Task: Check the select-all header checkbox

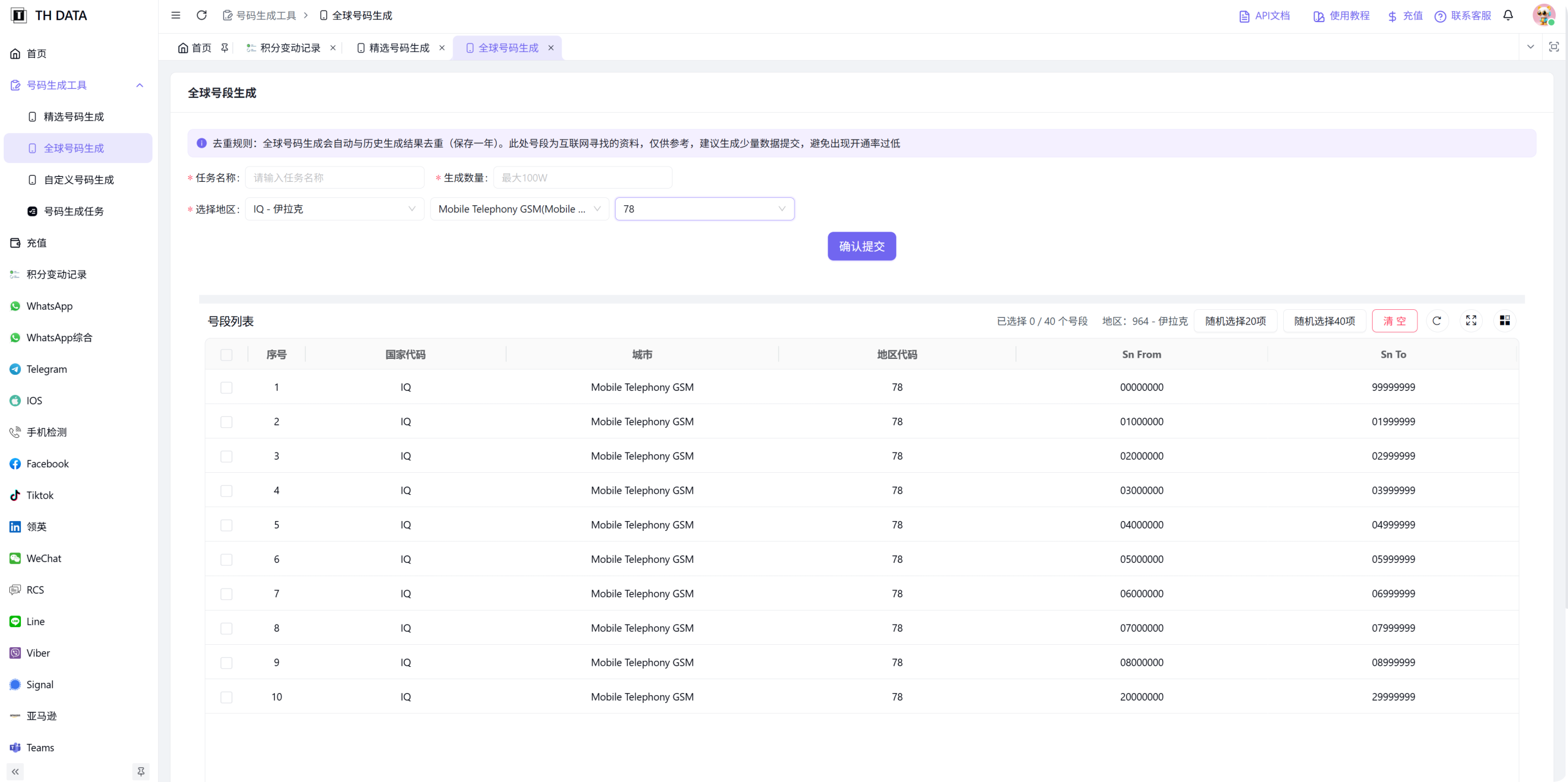Action: tap(227, 355)
